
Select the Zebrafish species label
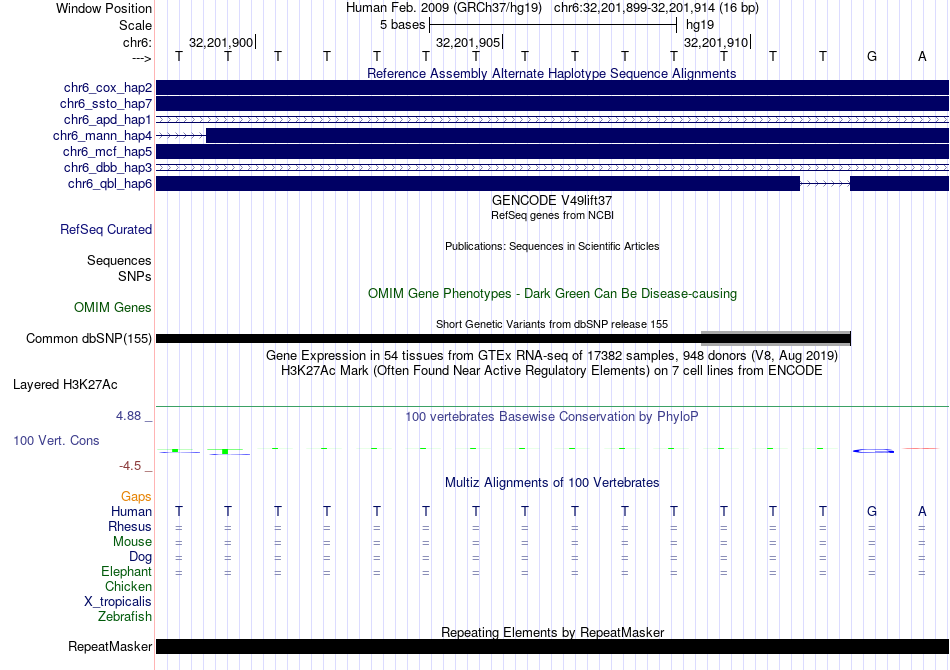(125, 617)
